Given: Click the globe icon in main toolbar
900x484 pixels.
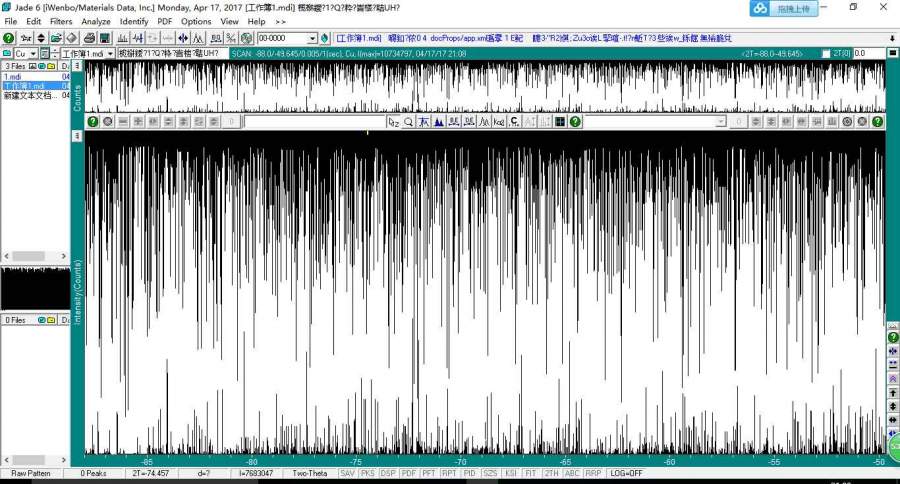Looking at the screenshot, I should coord(246,38).
